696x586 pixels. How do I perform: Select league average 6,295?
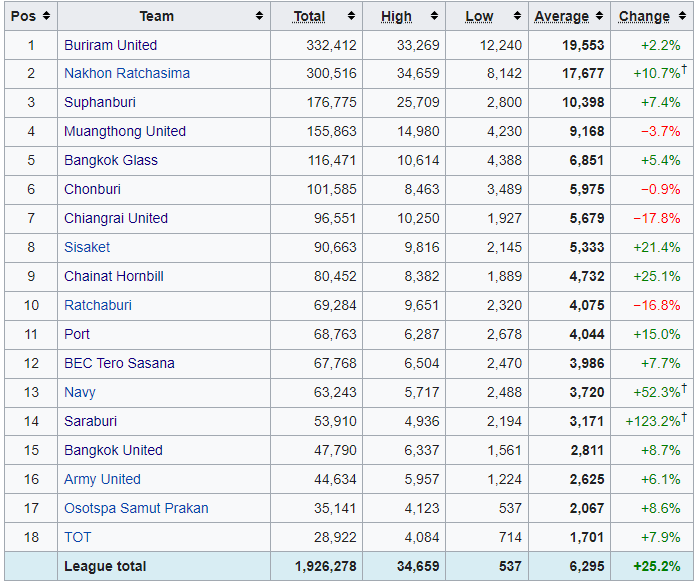click(x=587, y=566)
